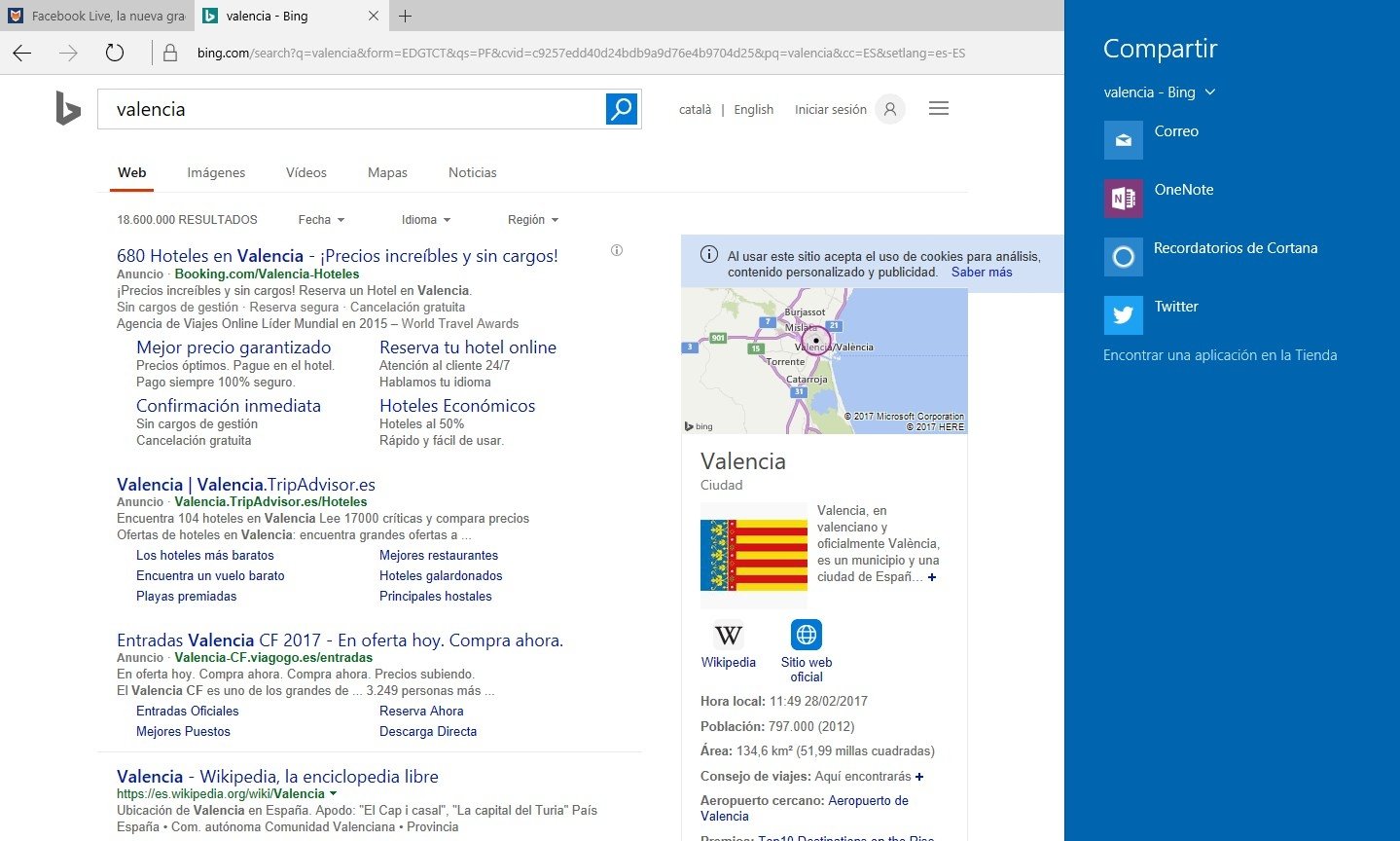
Task: Click the Sitio web oficial globe icon
Action: 807,635
